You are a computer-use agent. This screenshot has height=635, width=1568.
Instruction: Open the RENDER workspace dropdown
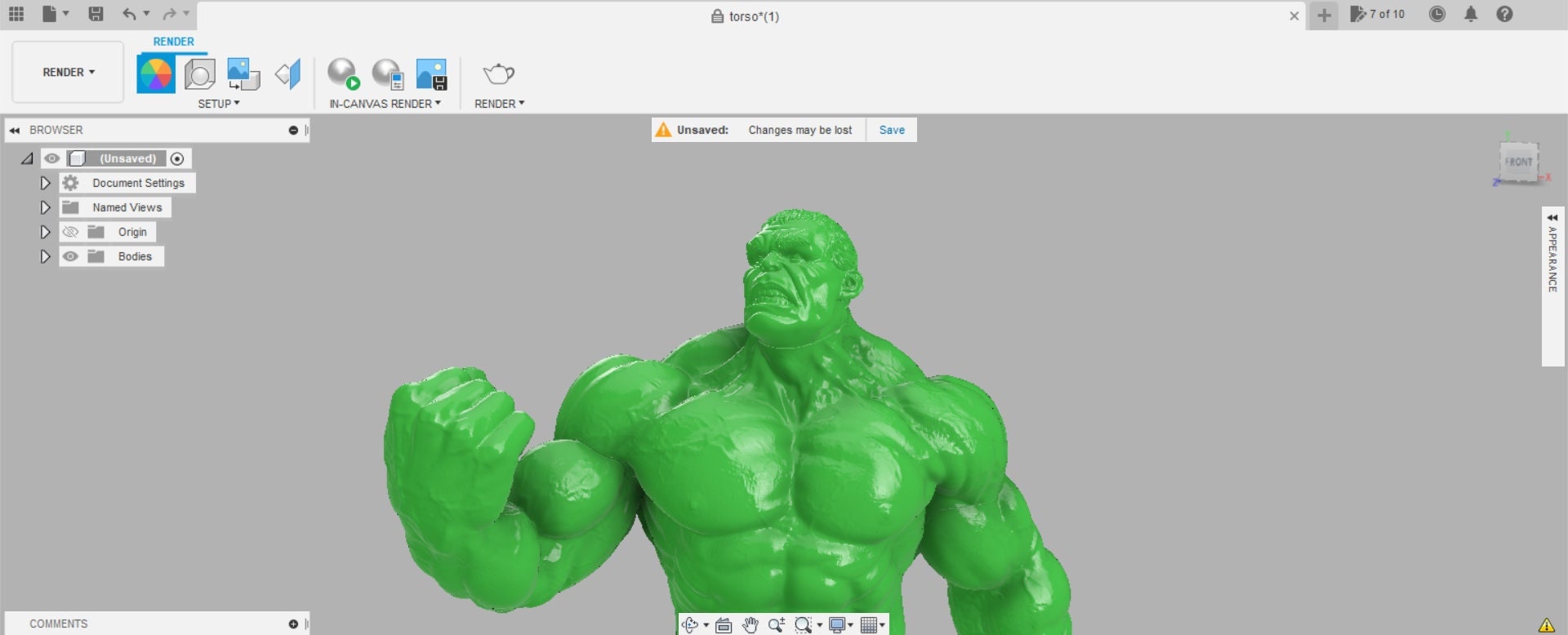[x=68, y=72]
